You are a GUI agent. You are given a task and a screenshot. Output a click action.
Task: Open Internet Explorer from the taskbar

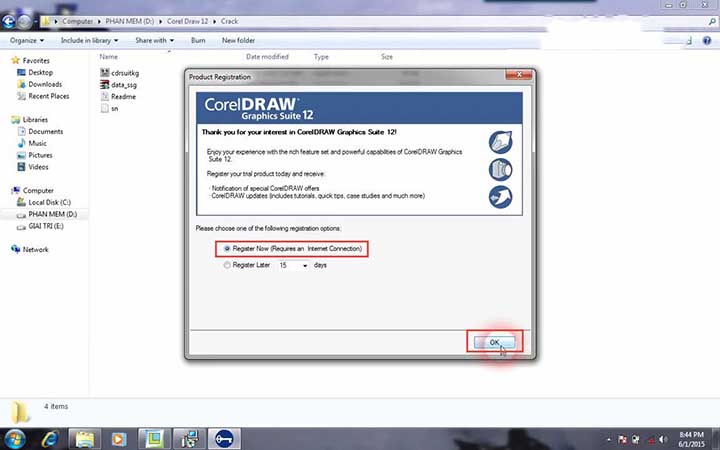[48, 438]
